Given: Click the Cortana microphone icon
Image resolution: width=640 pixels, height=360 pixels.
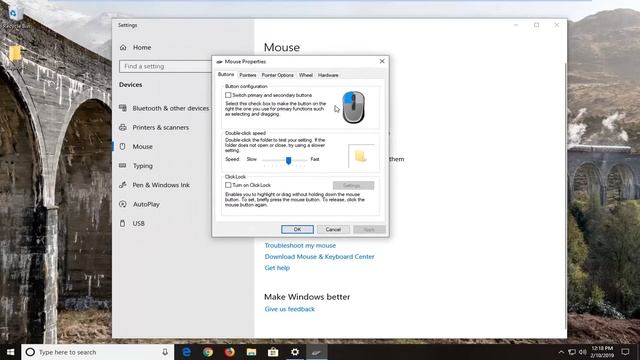Looking at the screenshot, I should (165, 352).
